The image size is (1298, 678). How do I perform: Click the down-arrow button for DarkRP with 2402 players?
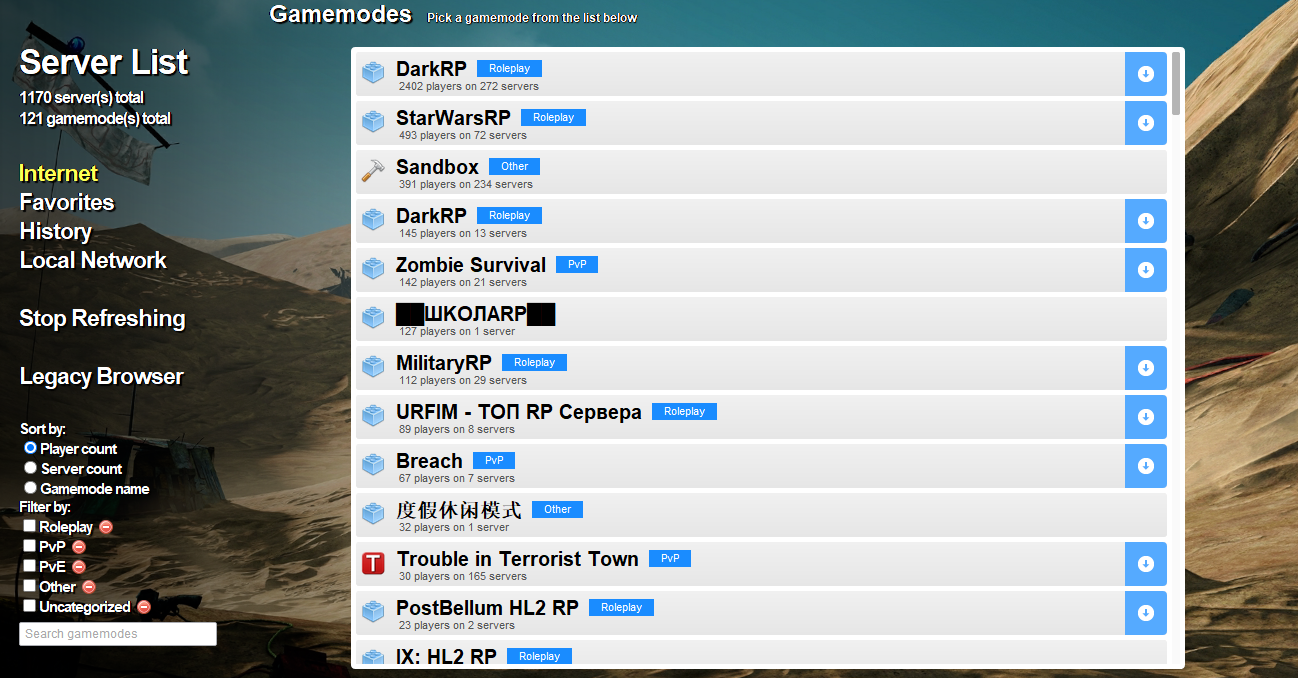pos(1146,74)
